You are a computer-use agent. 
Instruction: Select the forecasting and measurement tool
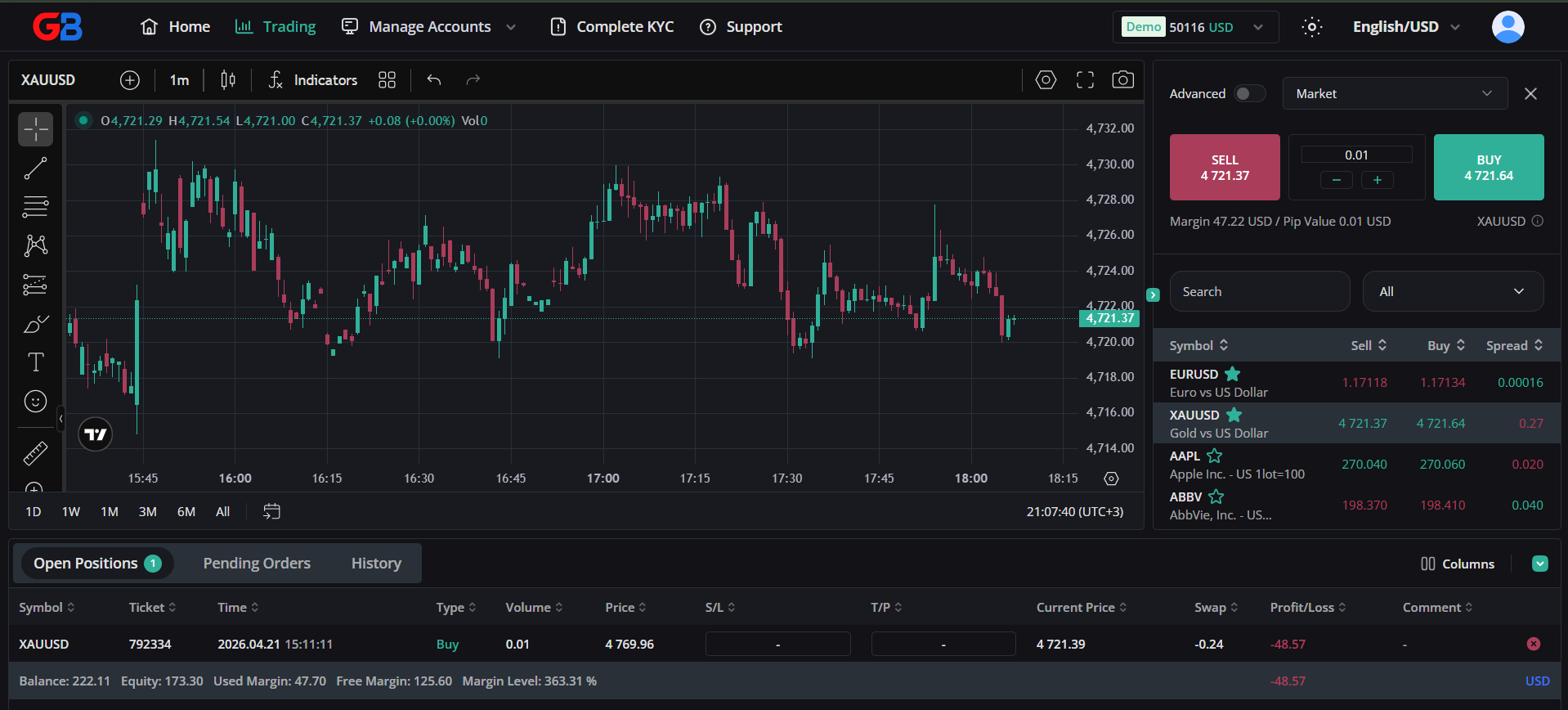(x=35, y=285)
